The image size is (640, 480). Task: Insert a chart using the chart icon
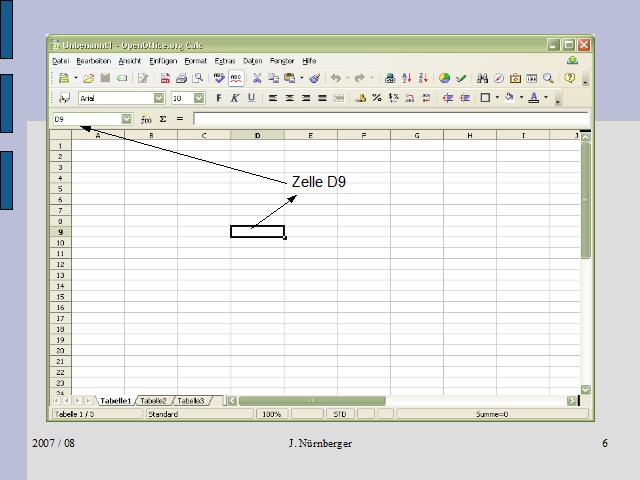pos(445,78)
